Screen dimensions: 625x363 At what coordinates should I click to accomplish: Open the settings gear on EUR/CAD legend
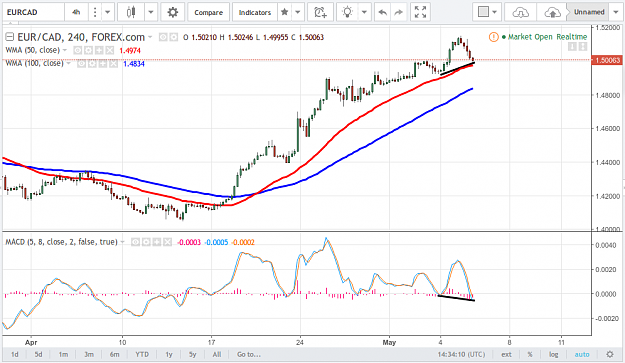[174, 37]
